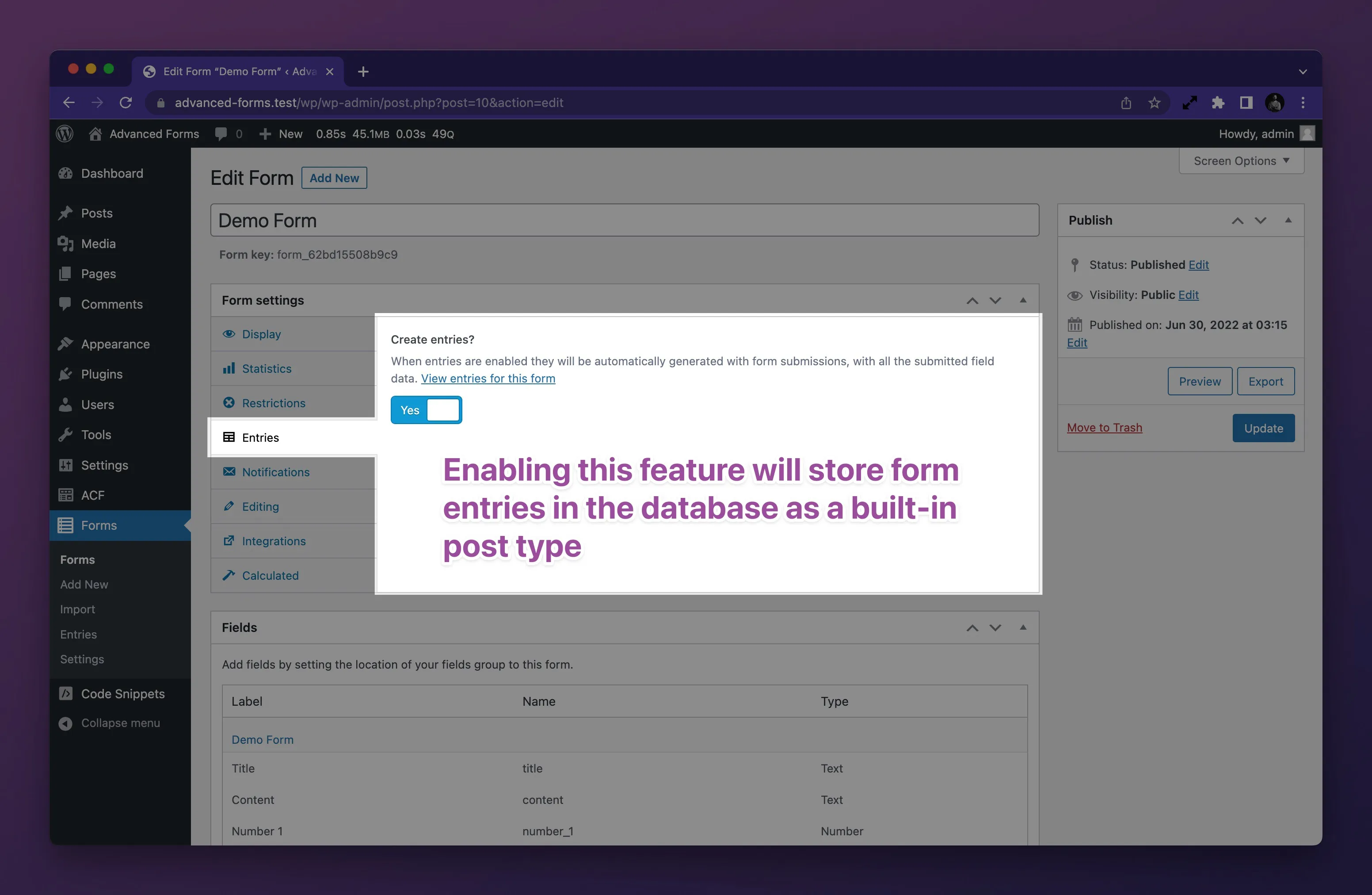Edit the Published on date link

(x=1077, y=343)
